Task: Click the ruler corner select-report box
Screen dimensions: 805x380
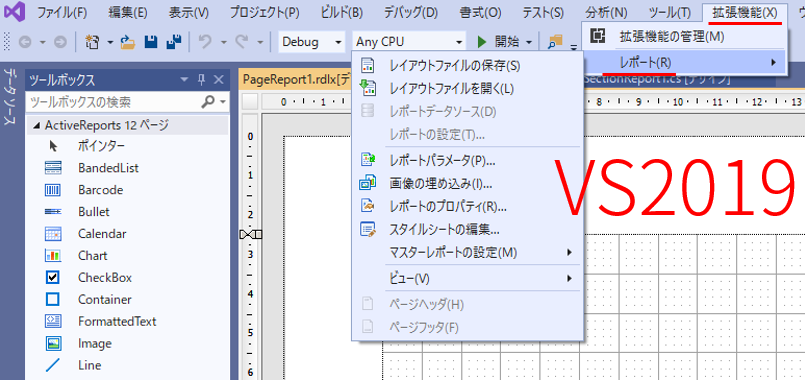Action: pyautogui.click(x=250, y=102)
